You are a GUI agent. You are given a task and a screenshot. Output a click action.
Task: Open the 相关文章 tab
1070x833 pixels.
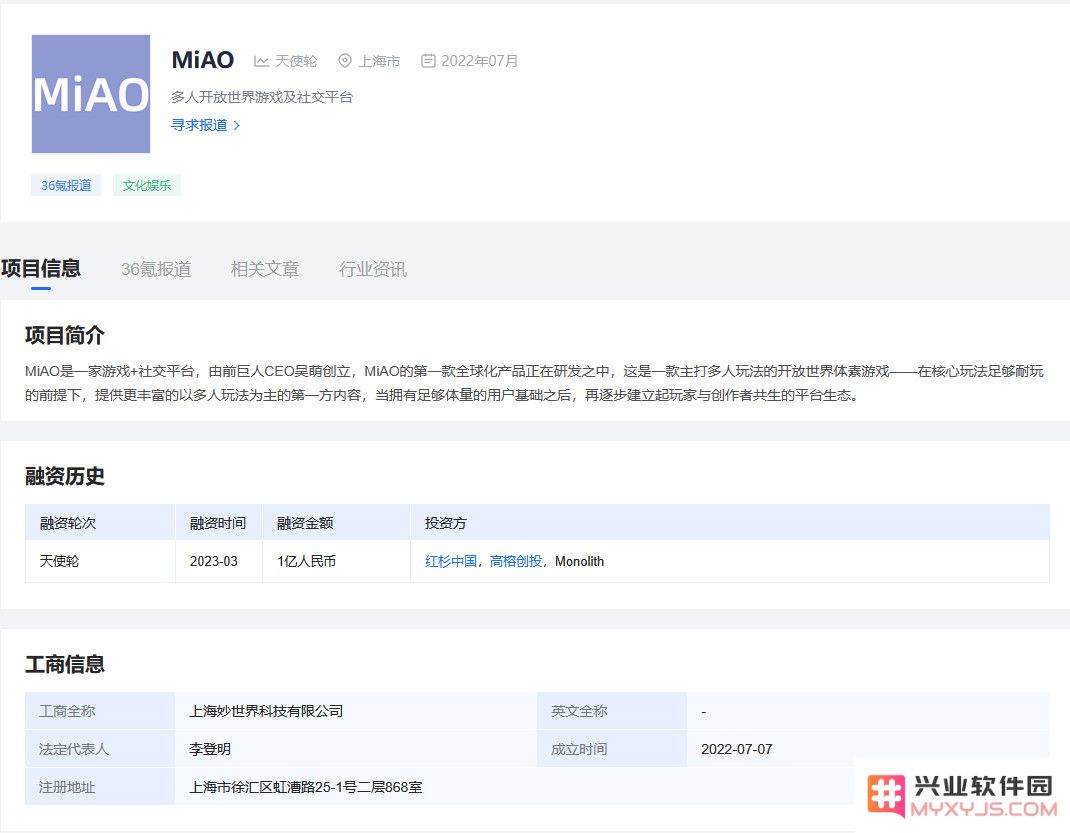265,269
